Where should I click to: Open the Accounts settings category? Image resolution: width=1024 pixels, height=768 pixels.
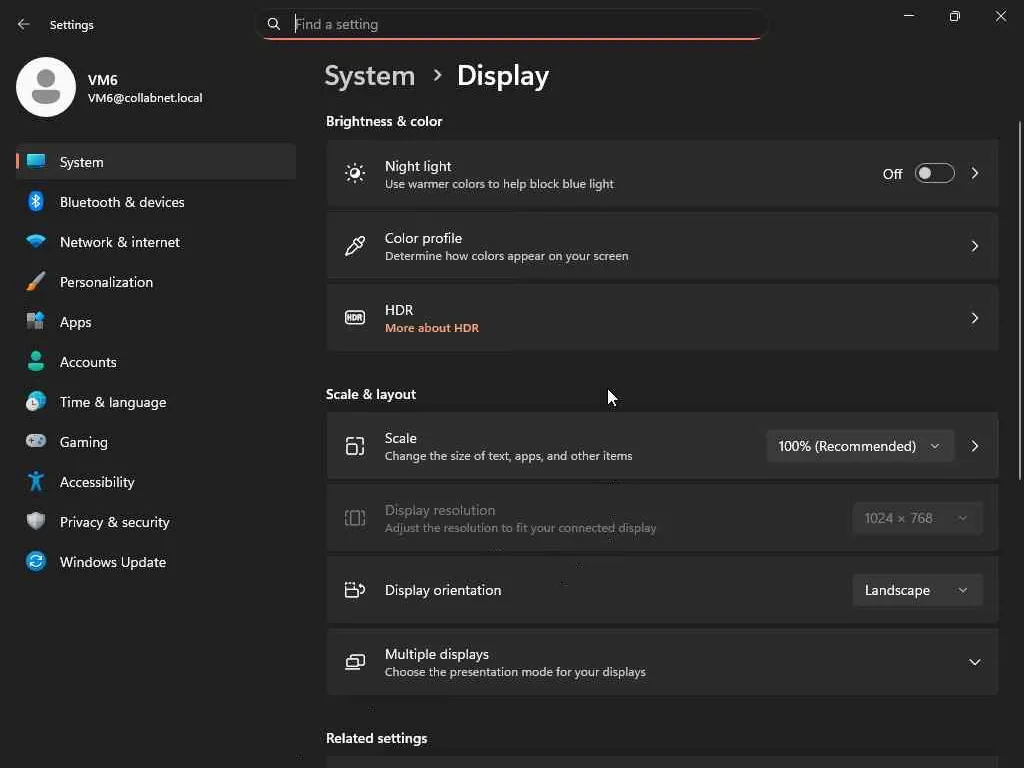click(x=88, y=362)
